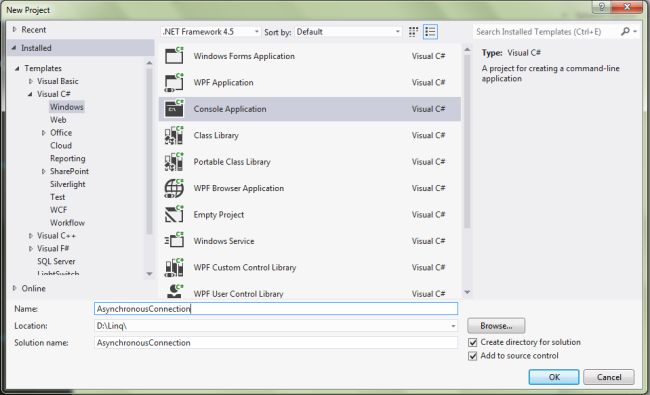Expand the Online templates section
The image size is (650, 395).
point(15,288)
